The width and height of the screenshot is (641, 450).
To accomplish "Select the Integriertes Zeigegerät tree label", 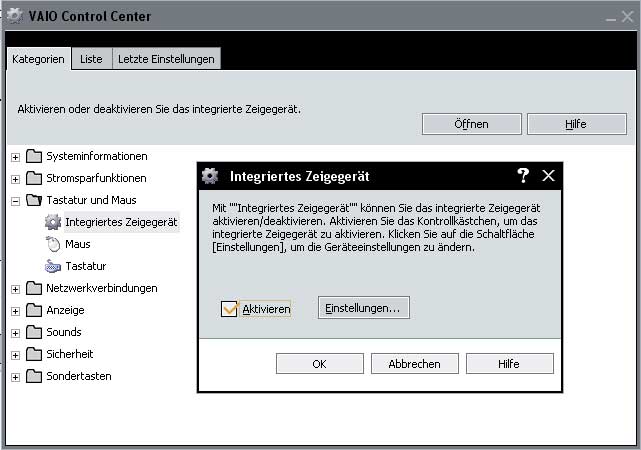I will tap(121, 222).
